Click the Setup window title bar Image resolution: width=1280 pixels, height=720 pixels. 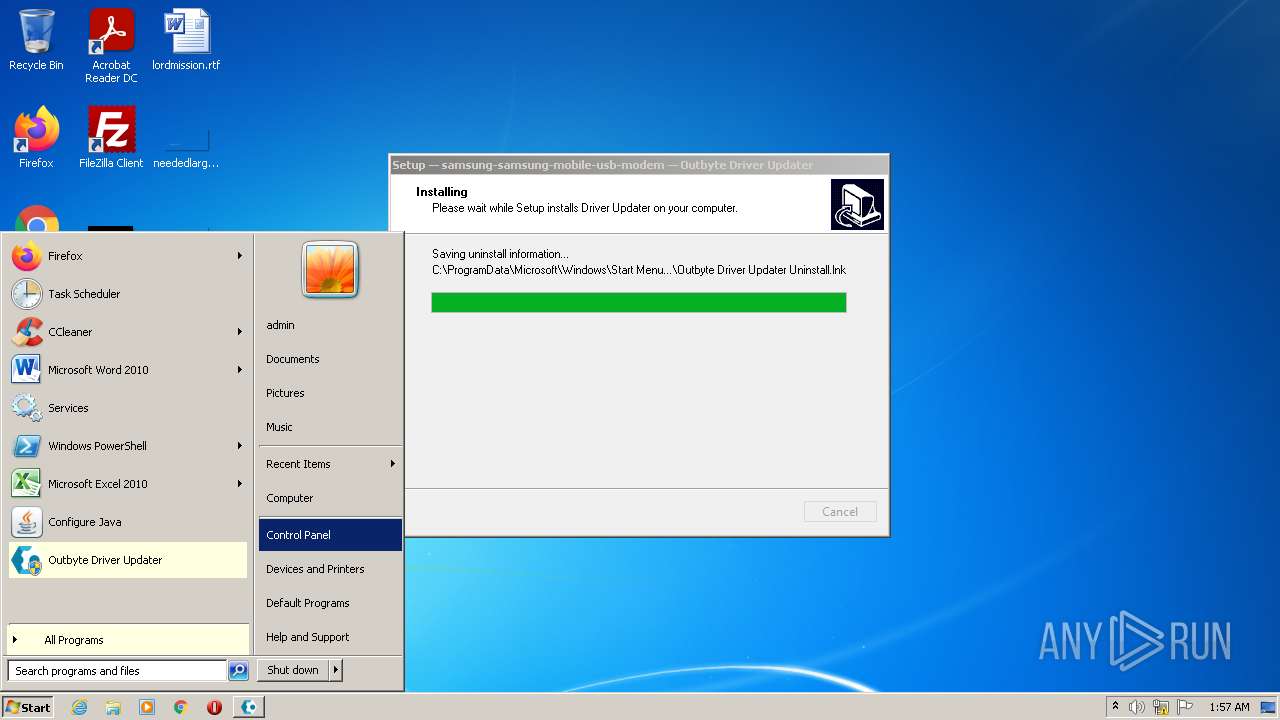click(x=639, y=165)
